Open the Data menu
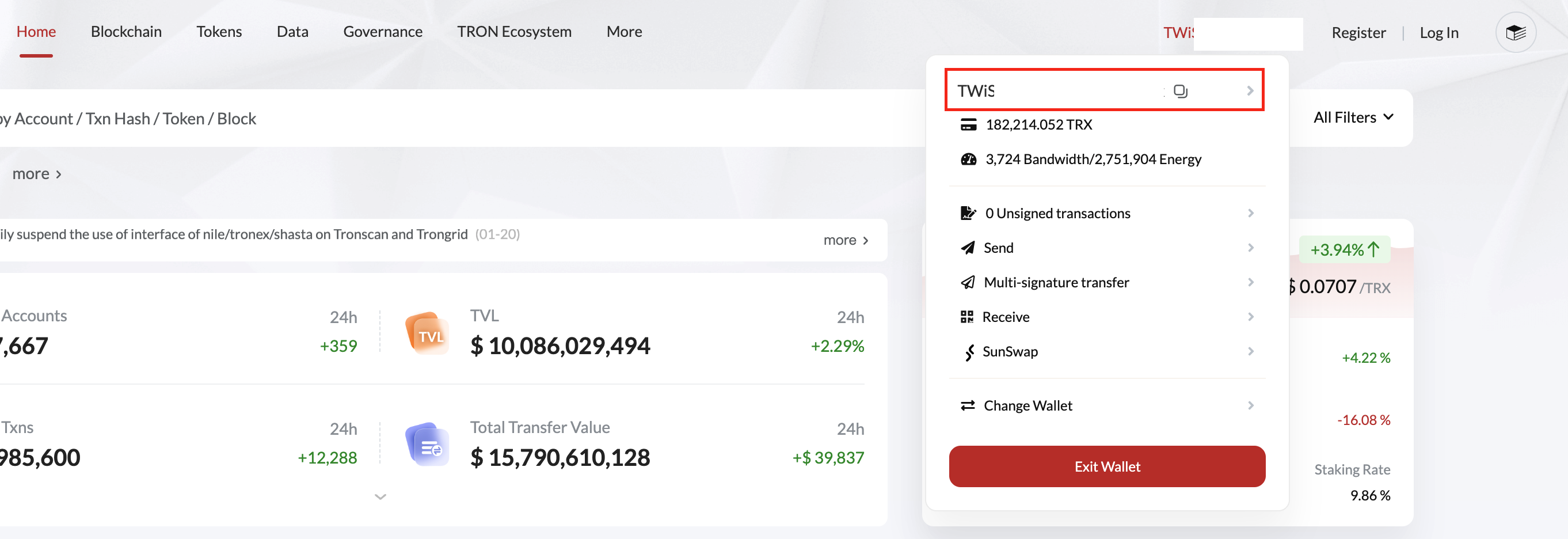The image size is (1568, 539). [x=292, y=32]
